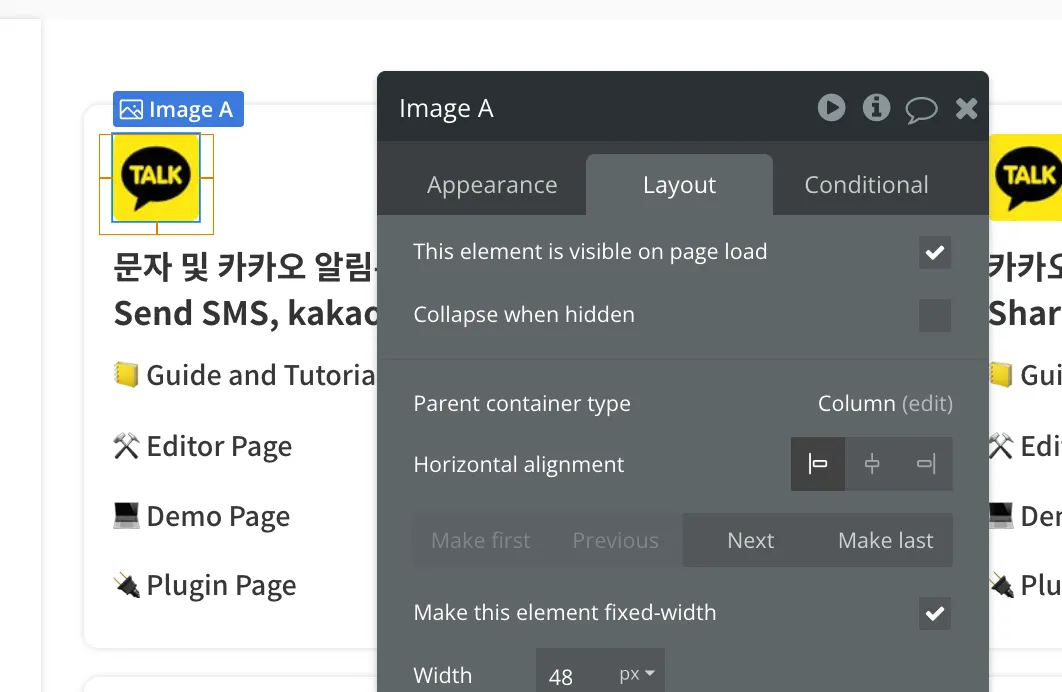Toggle 'Make this element fixed-width' checkbox
Viewport: 1062px width, 692px height.
[935, 613]
